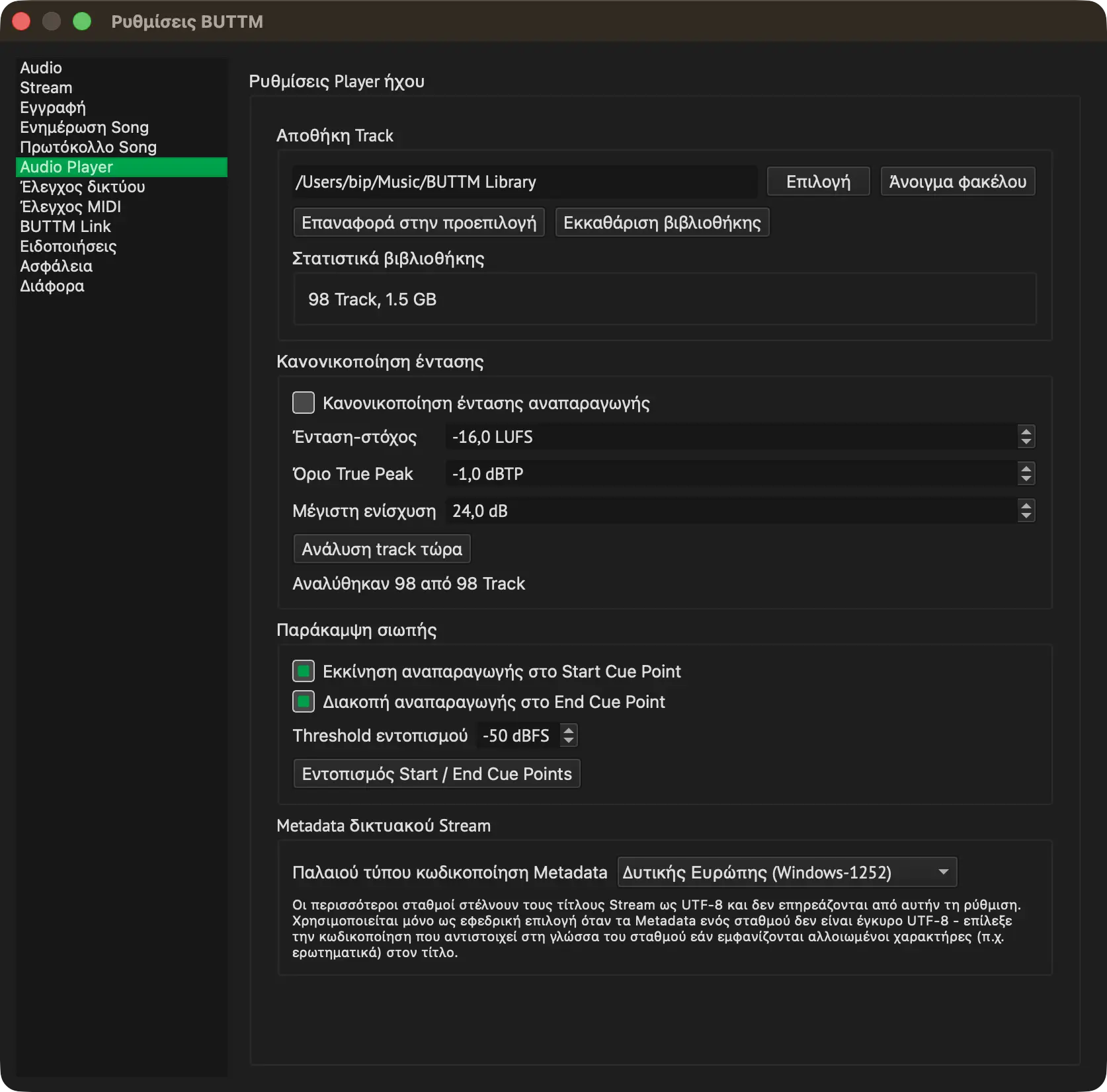
Task: Enable Κανονικοποίηση έντασης αναπαραγωγής checkbox
Action: coord(304,403)
